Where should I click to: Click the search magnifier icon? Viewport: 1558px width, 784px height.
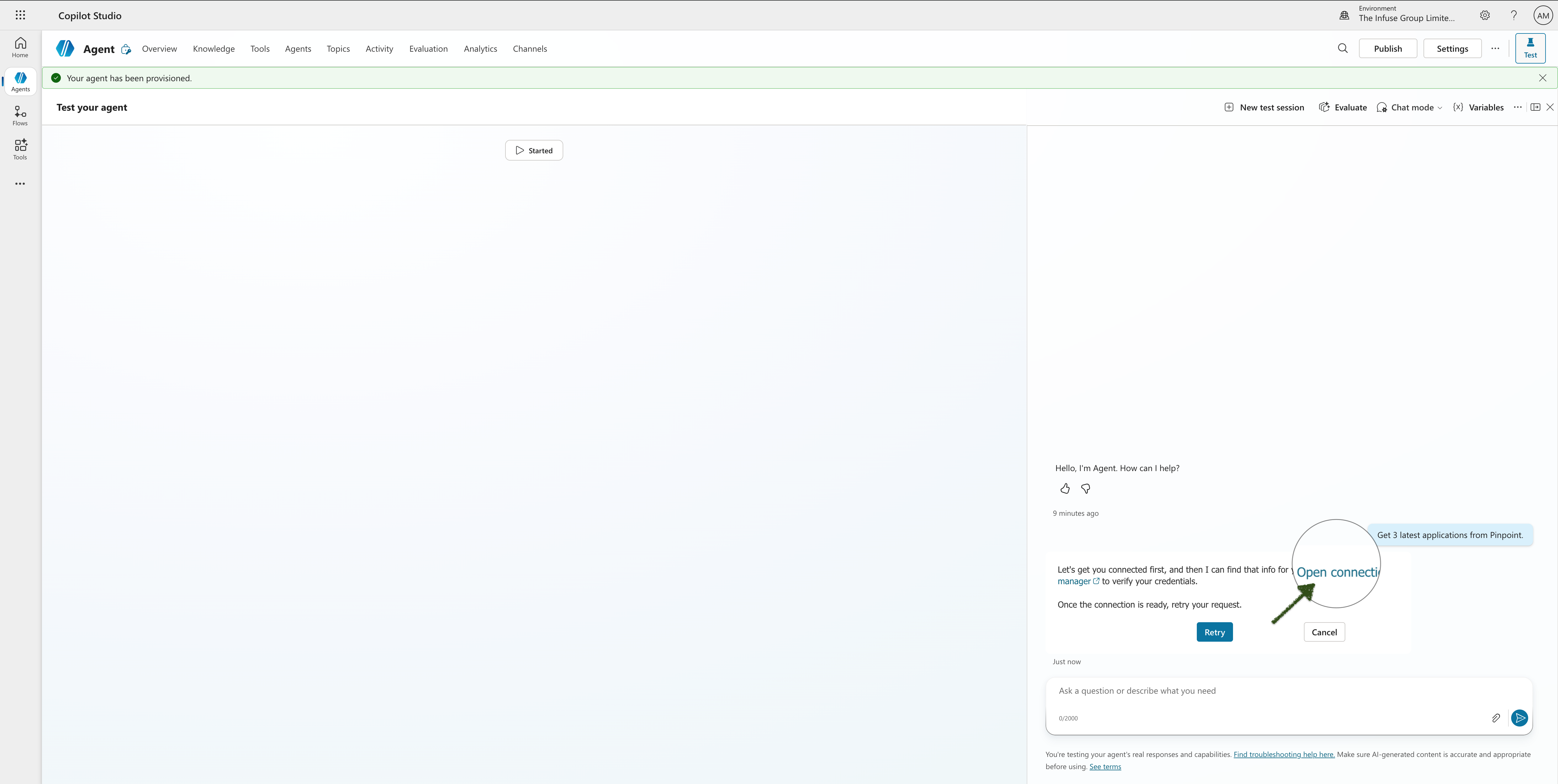[1343, 48]
